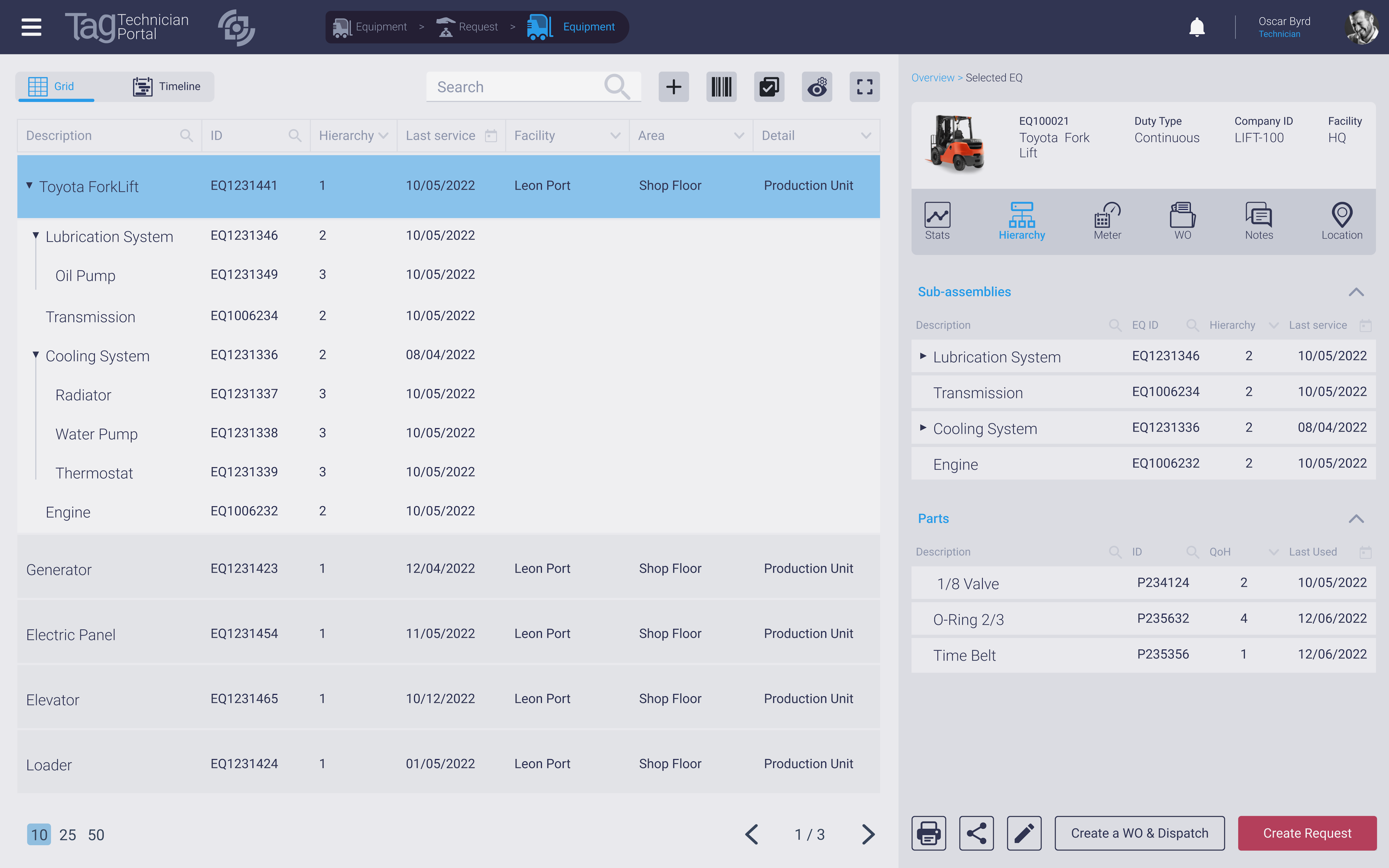Switch to the Hierarchy view panel
The image size is (1389, 868).
(1022, 220)
